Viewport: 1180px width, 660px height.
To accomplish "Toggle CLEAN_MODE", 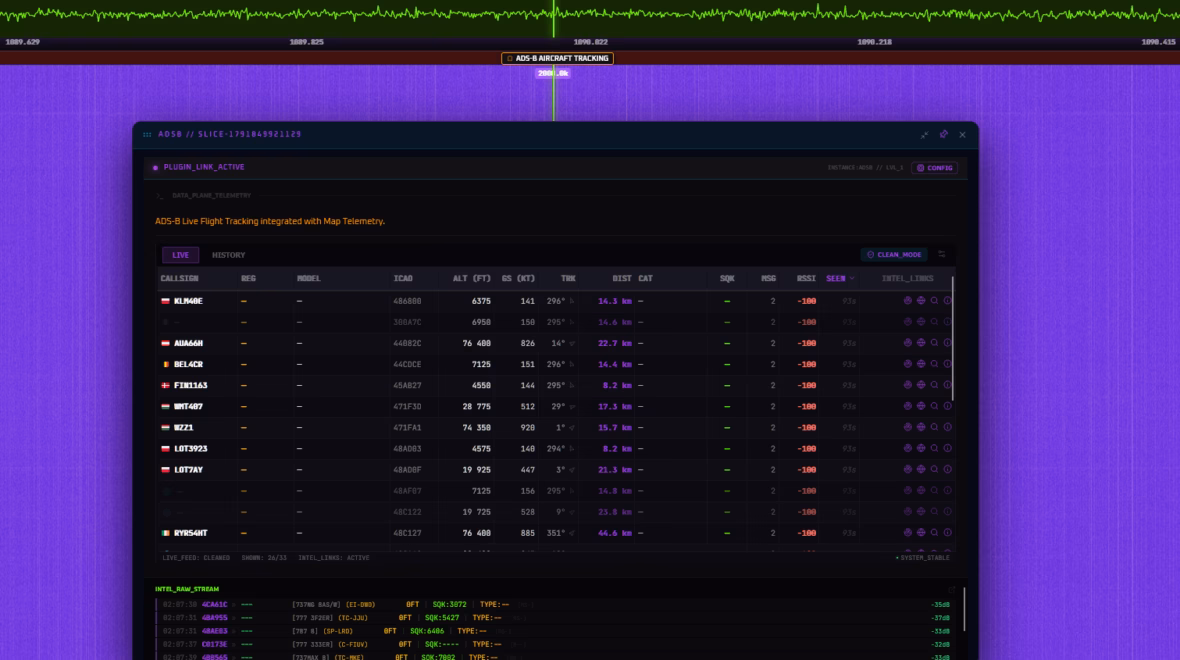I will pos(894,254).
